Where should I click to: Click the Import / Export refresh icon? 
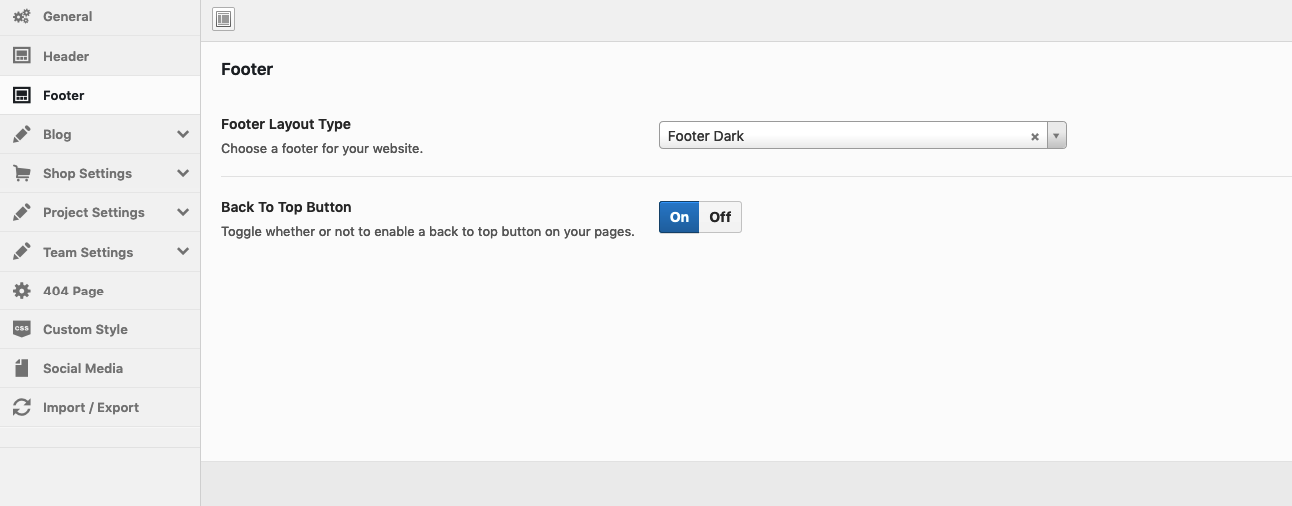point(21,408)
